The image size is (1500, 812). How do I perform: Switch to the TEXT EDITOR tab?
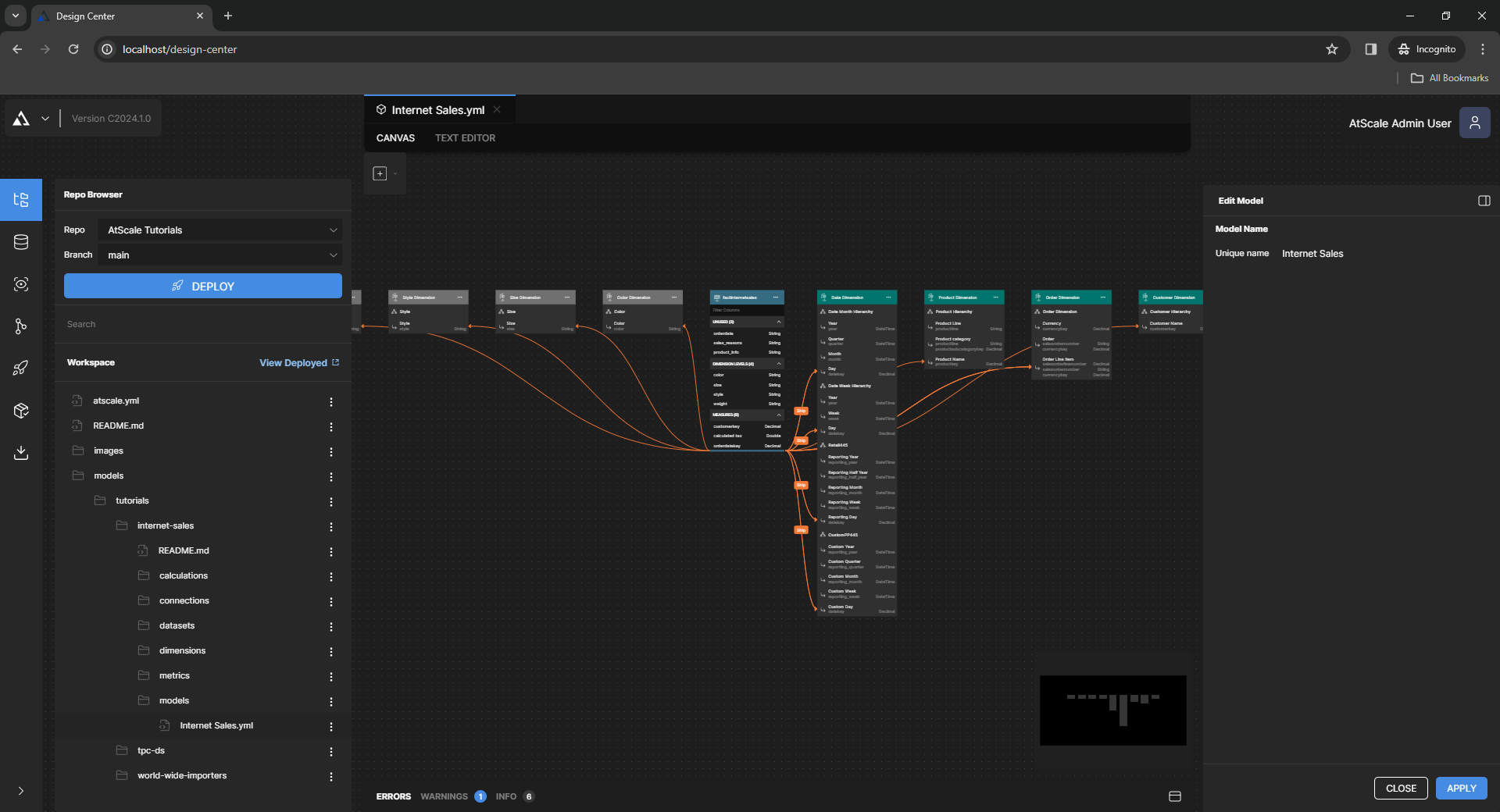pyautogui.click(x=465, y=138)
